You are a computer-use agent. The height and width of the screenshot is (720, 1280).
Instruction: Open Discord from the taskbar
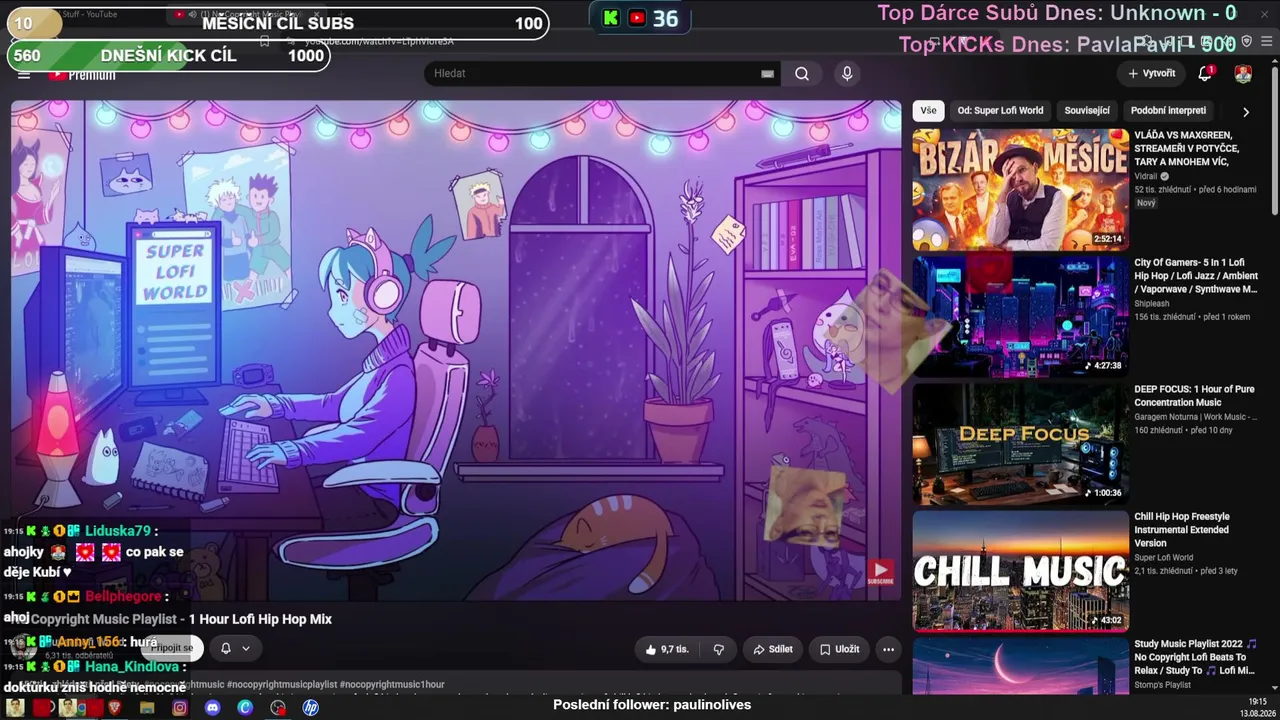coord(212,708)
